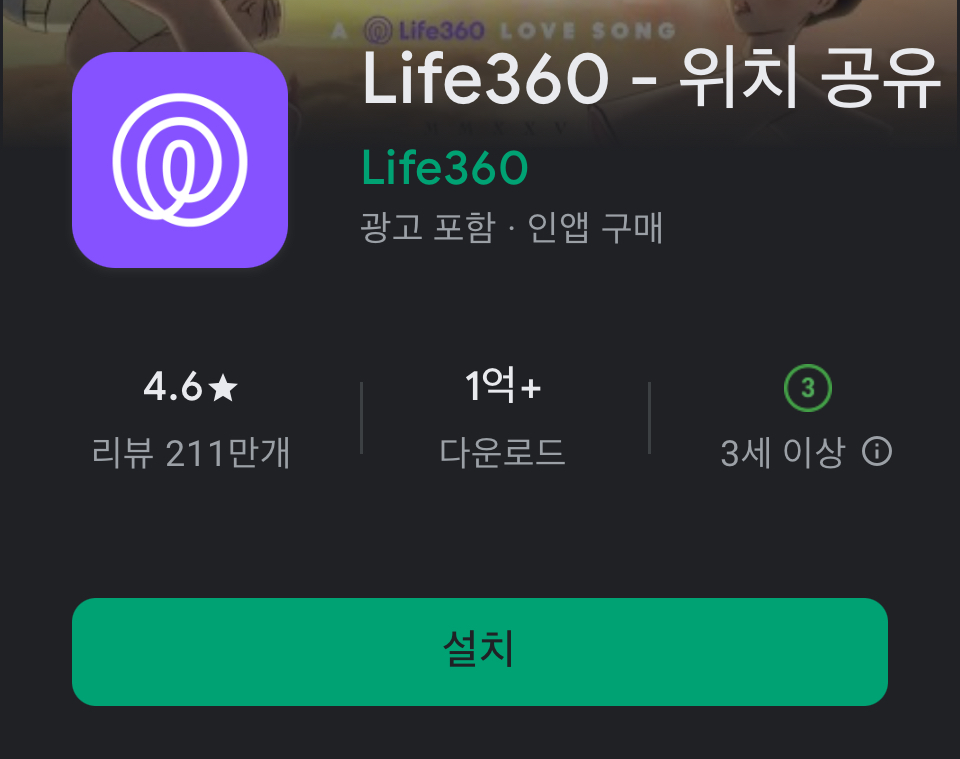Click the info icon beside 3세 이상
This screenshot has width=960, height=759.
click(877, 452)
